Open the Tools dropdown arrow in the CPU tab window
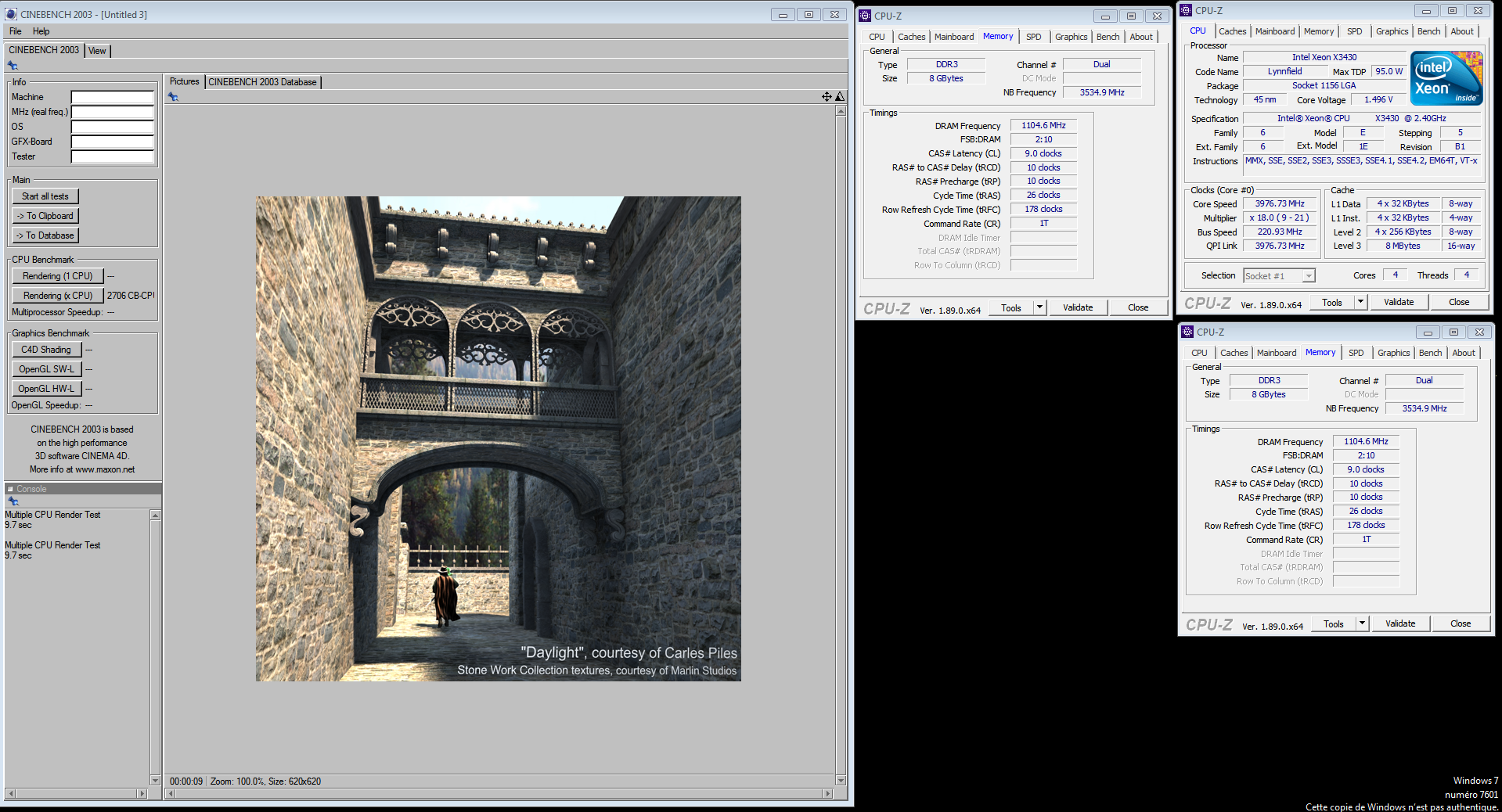 [1360, 302]
